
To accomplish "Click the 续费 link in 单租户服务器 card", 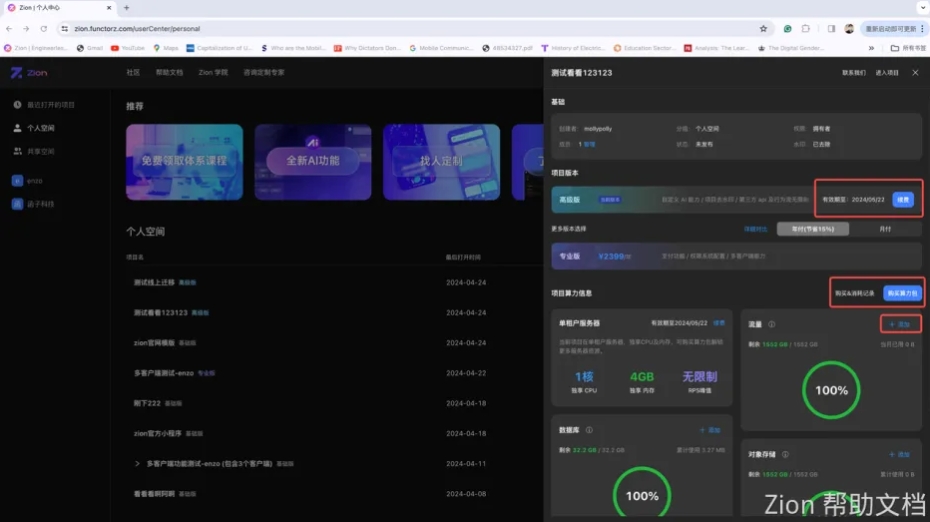I will pos(719,323).
